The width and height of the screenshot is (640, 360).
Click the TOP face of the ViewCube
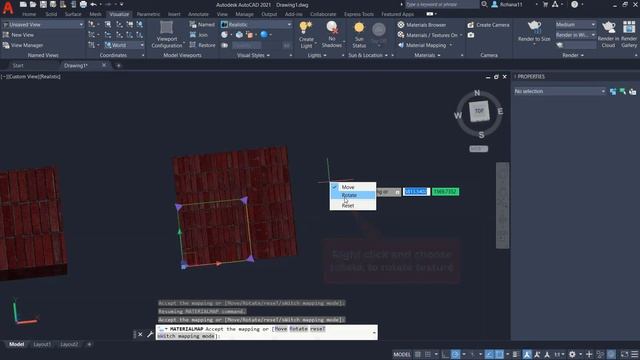(479, 111)
